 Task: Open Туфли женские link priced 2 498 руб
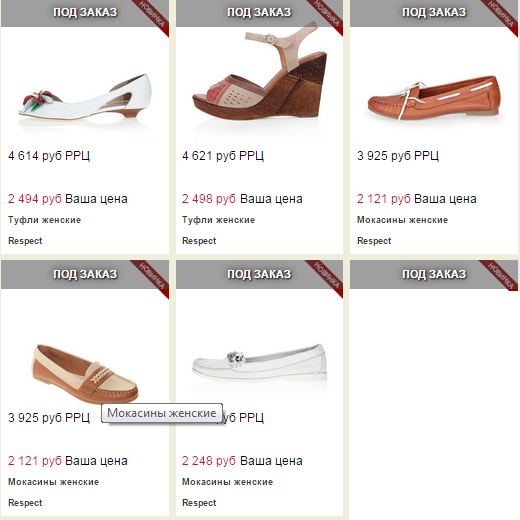[218, 220]
